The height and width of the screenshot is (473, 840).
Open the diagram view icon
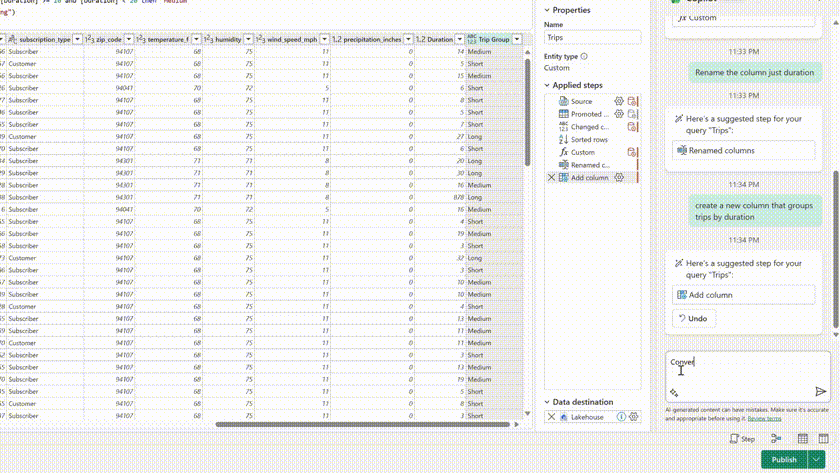pyautogui.click(x=776, y=439)
